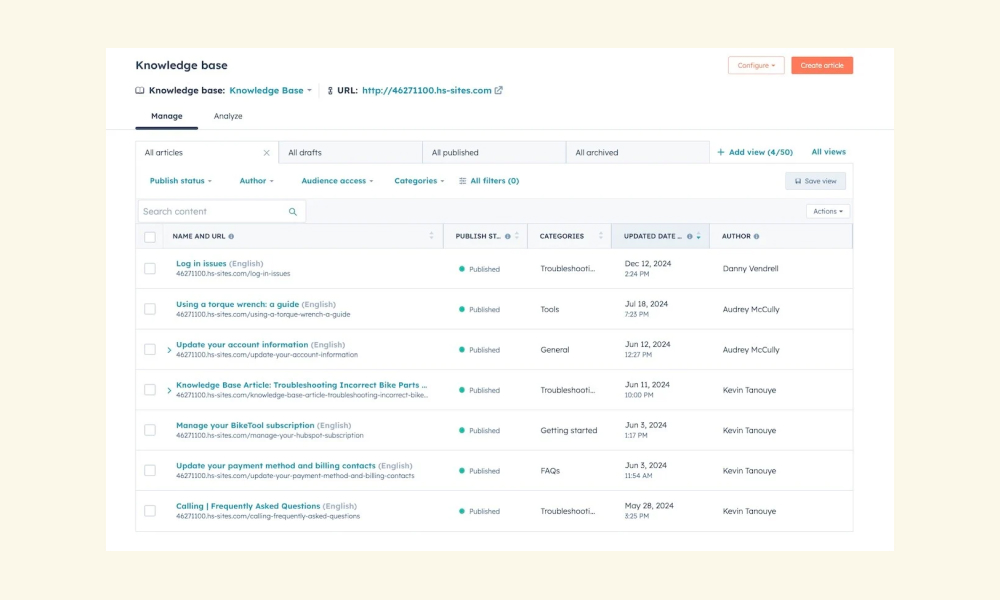
Task: Toggle the select-all checkbox in table header
Action: 150,237
